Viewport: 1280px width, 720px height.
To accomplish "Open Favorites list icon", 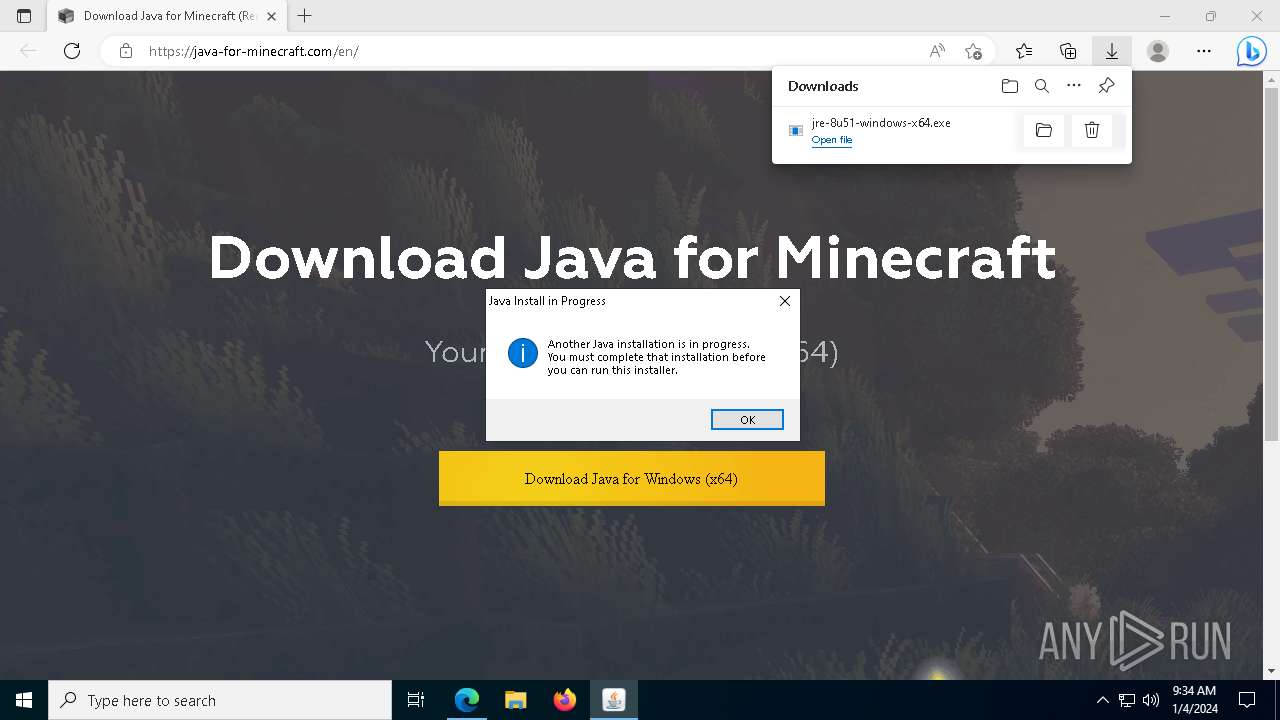I will (x=1024, y=51).
